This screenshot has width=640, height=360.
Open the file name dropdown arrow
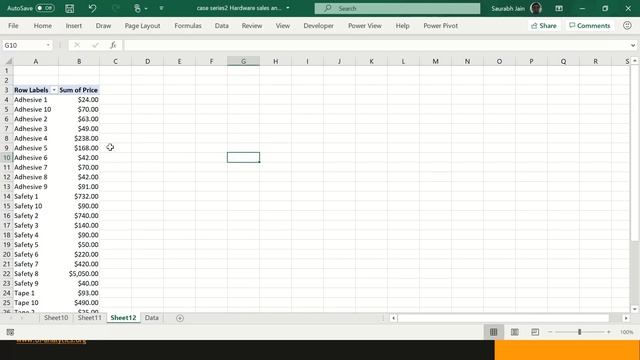pyautogui.click(x=288, y=8)
